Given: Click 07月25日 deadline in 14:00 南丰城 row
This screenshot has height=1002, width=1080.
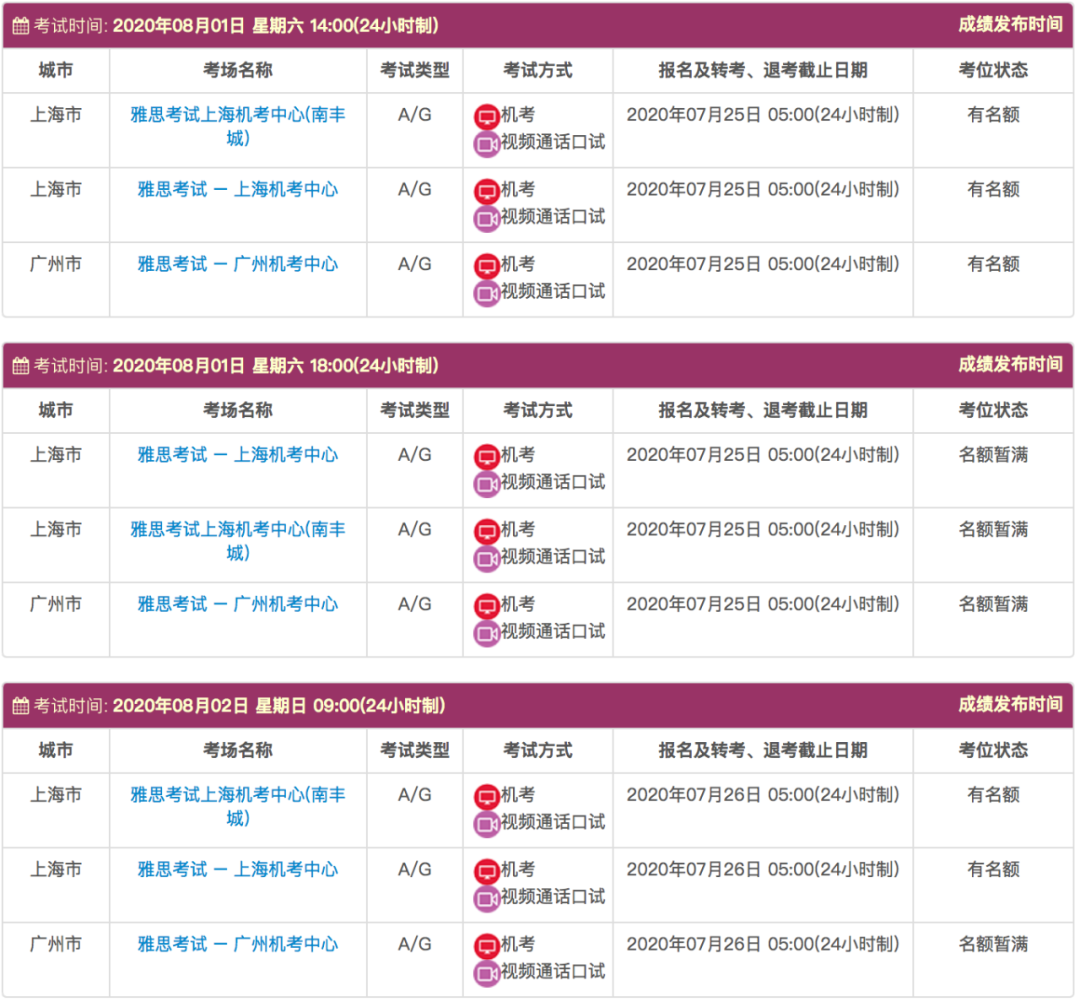Looking at the screenshot, I should [763, 115].
